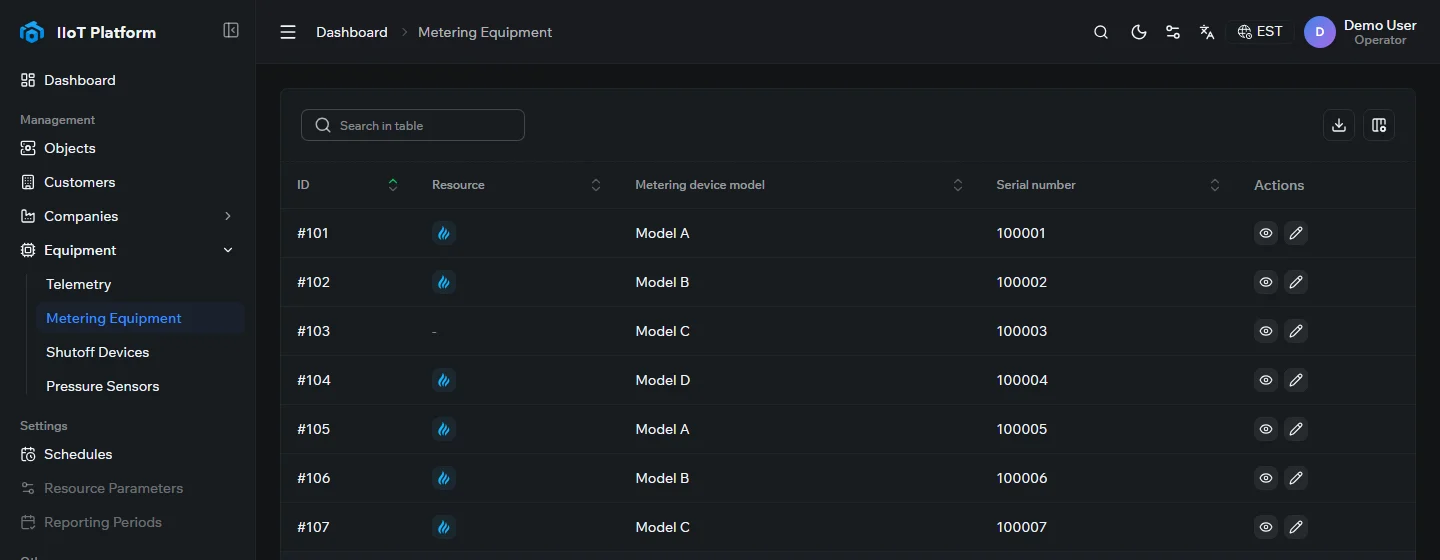Click serial number 100003 cell
Image resolution: width=1440 pixels, height=560 pixels.
tap(1022, 331)
